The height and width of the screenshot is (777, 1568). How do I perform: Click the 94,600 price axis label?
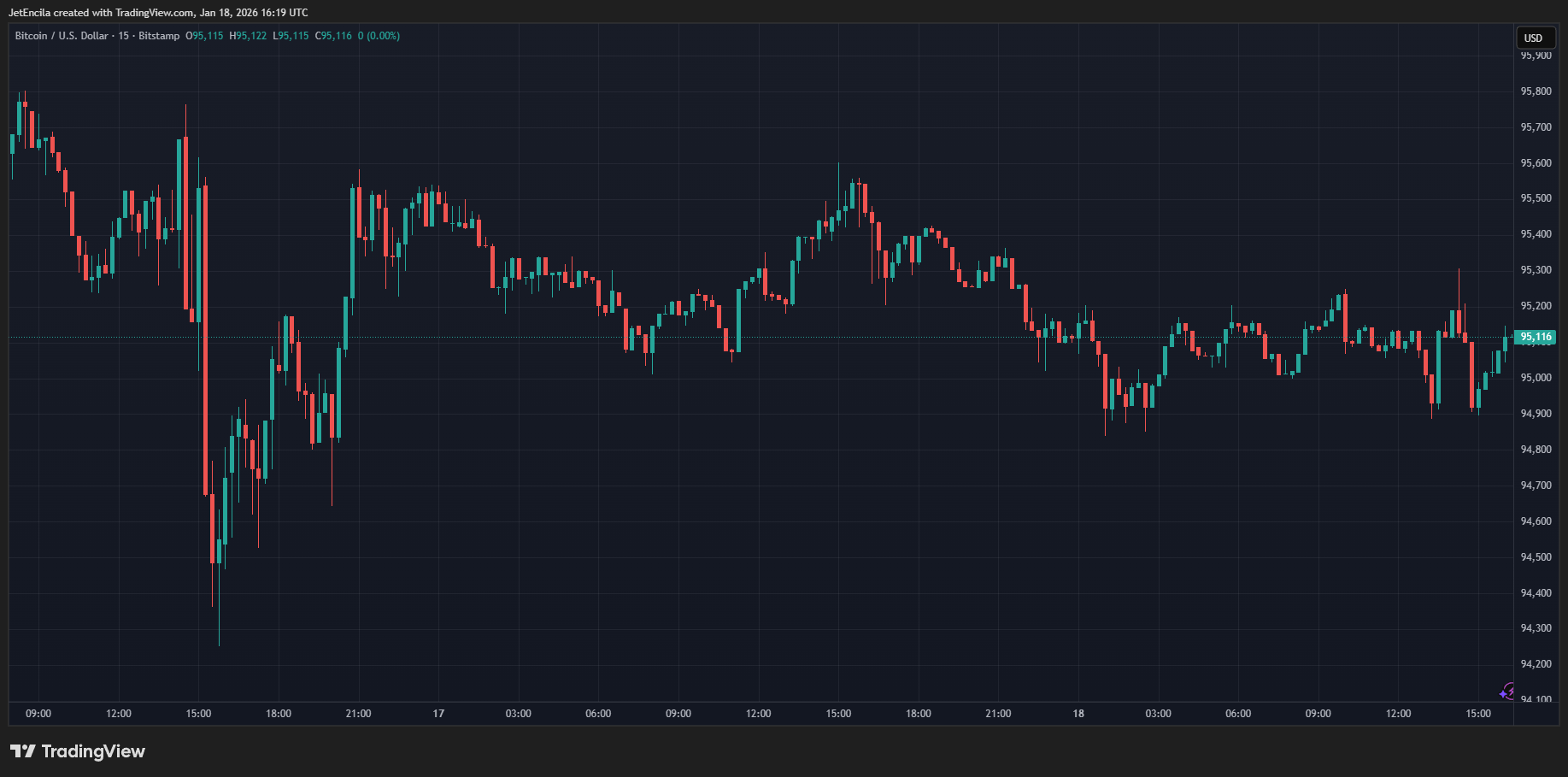[x=1536, y=521]
